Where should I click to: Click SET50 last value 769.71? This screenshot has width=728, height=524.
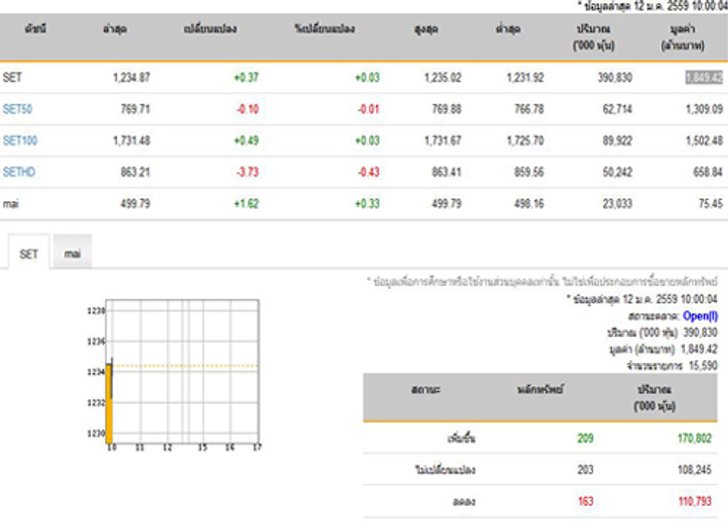135,109
